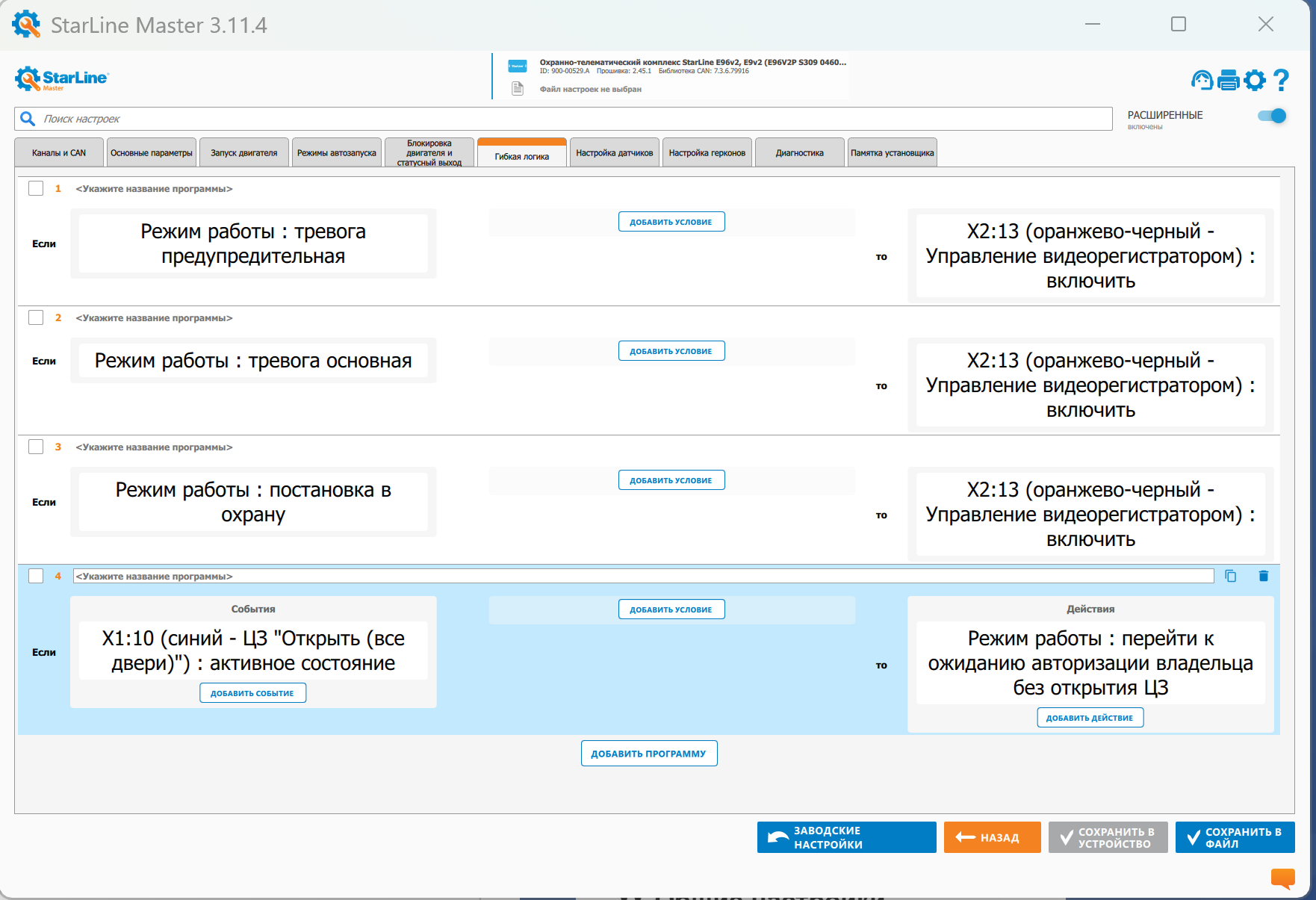
Task: Go to the Запуск двигателя tab
Action: (x=244, y=152)
